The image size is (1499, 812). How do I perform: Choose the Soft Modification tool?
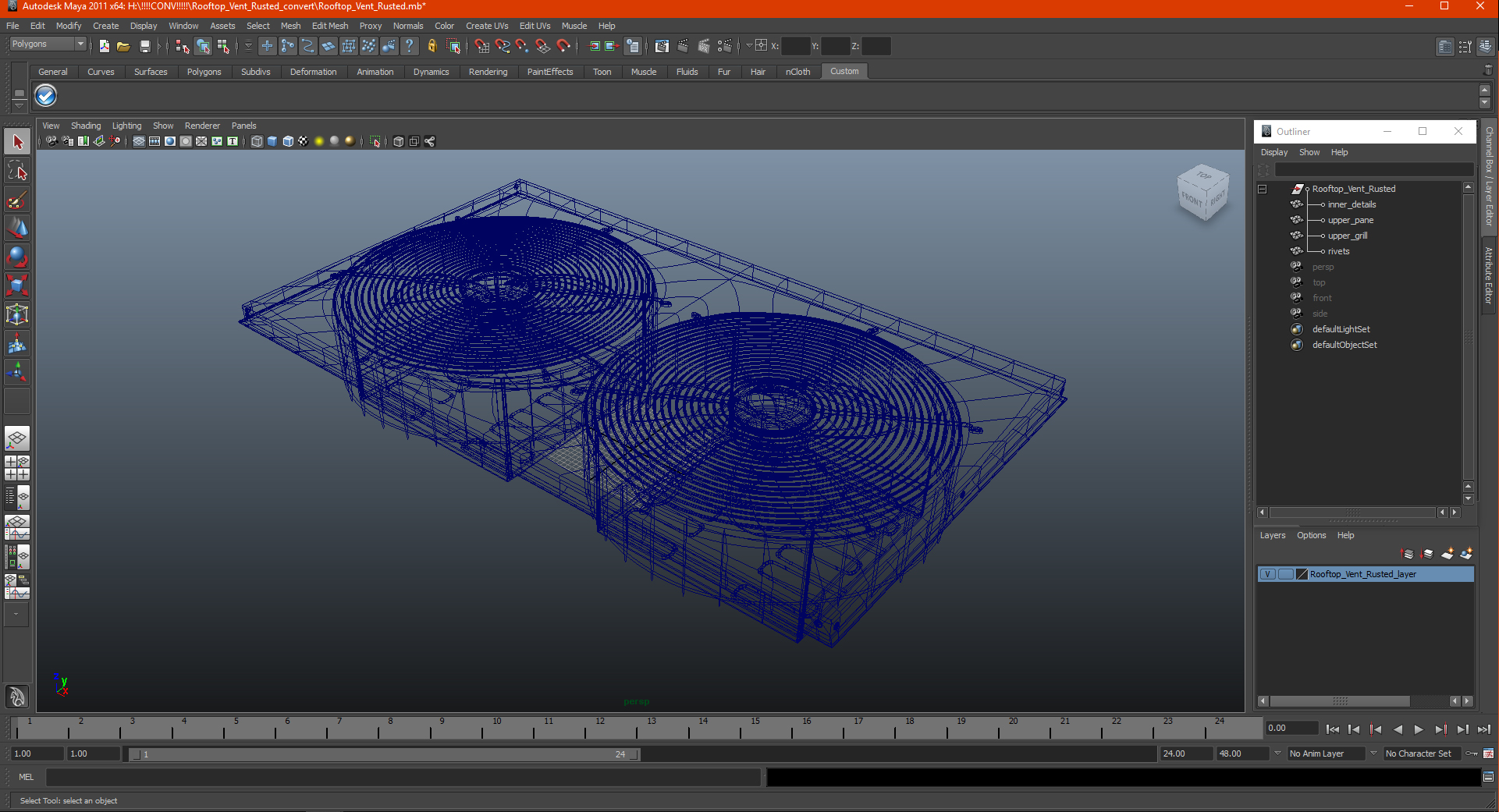(17, 344)
